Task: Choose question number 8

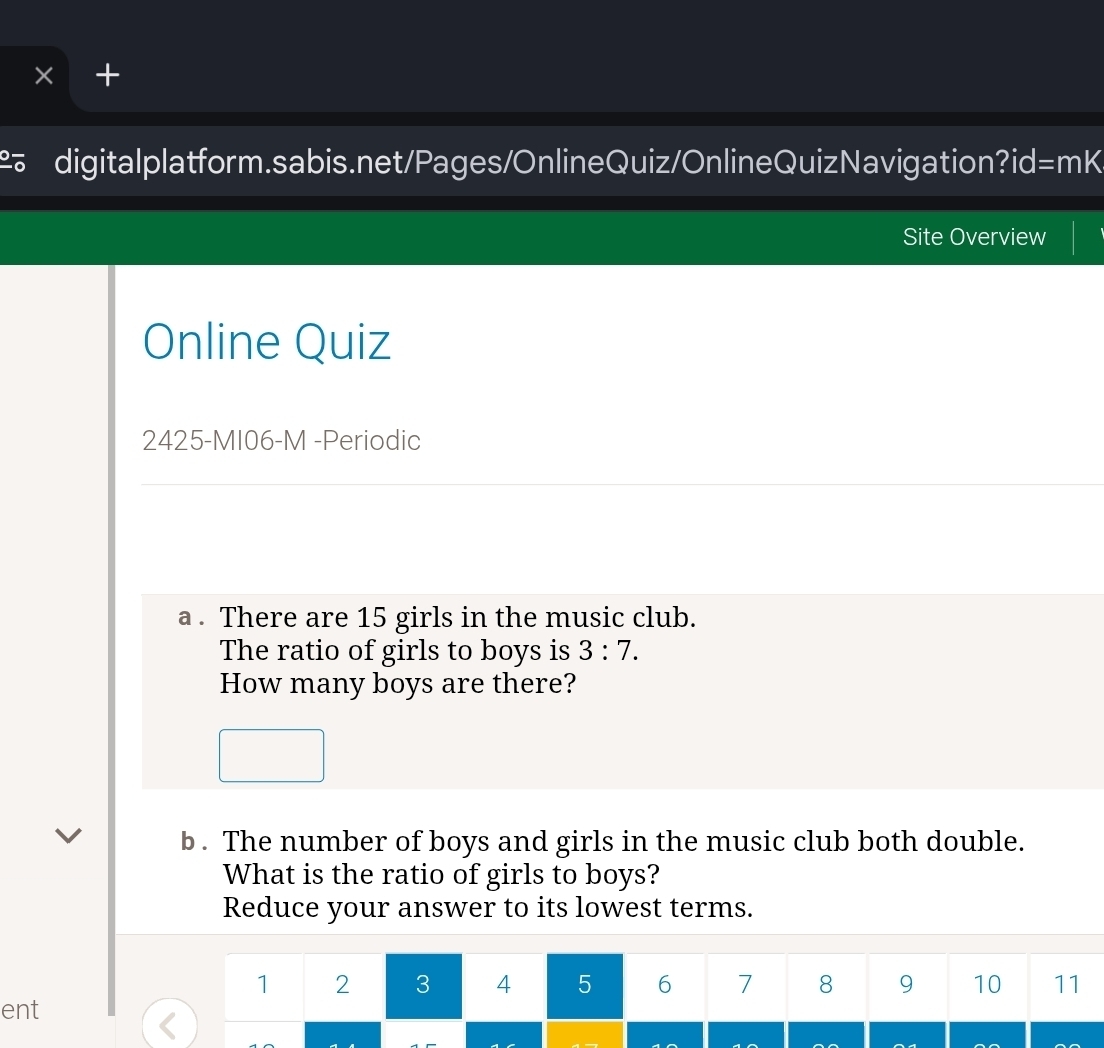Action: pyautogui.click(x=826, y=985)
